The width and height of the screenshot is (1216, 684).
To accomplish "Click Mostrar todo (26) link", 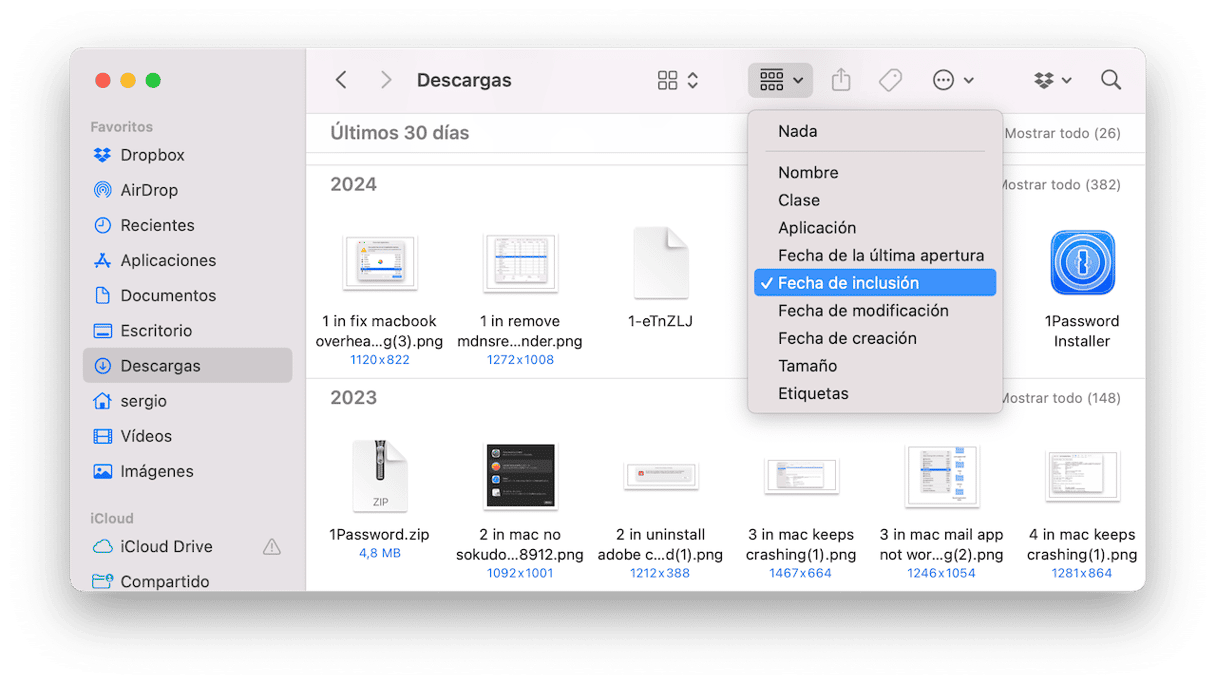I will point(1061,133).
